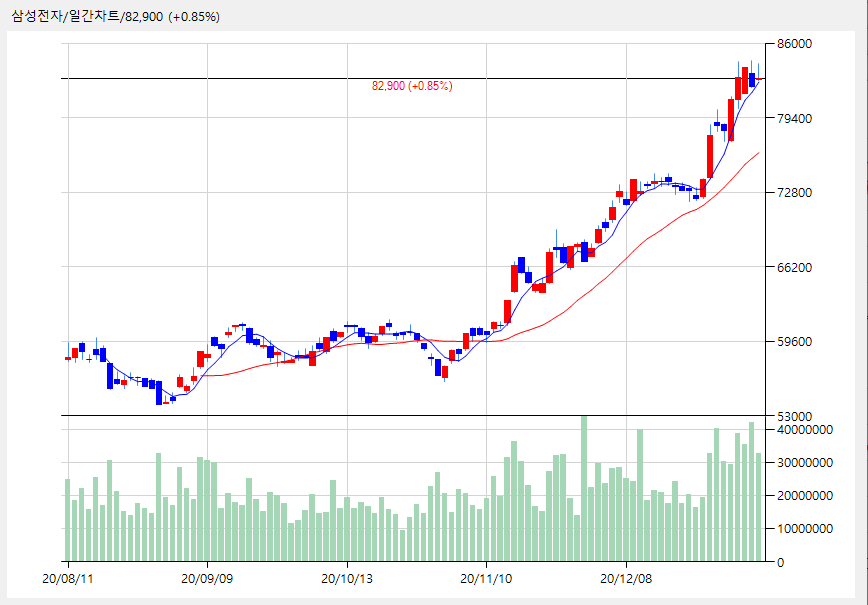
Task: Click the 10000000 volume axis label
Action: pos(804,529)
